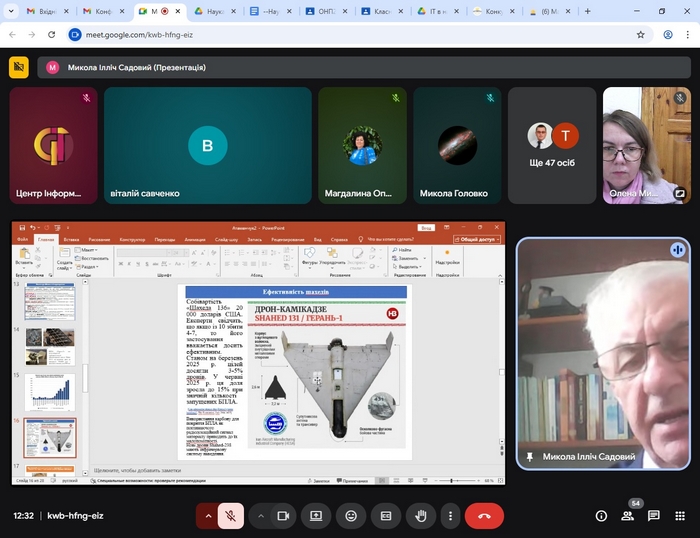Click the 'Ще 47 осіб' participants tile
Screen dimensions: 700x538
point(553,145)
